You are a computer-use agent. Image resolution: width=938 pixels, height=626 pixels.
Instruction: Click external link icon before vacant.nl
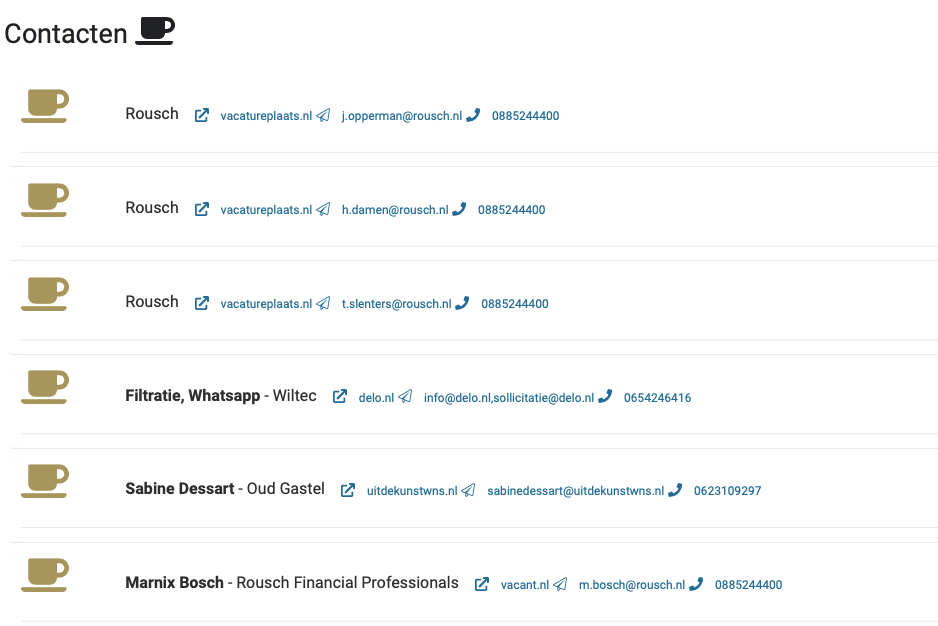(x=482, y=584)
